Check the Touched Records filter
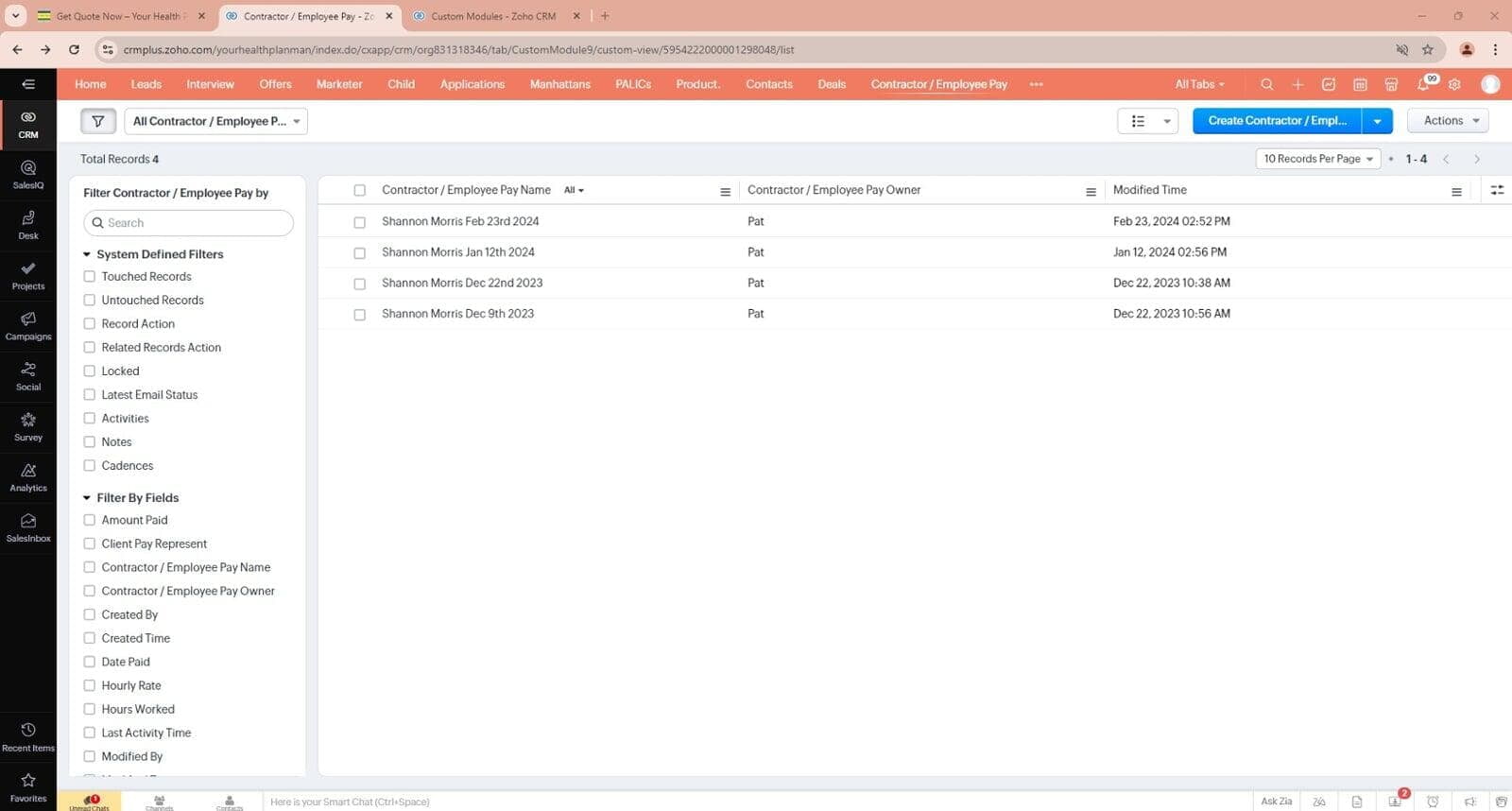This screenshot has width=1512, height=811. click(x=90, y=276)
